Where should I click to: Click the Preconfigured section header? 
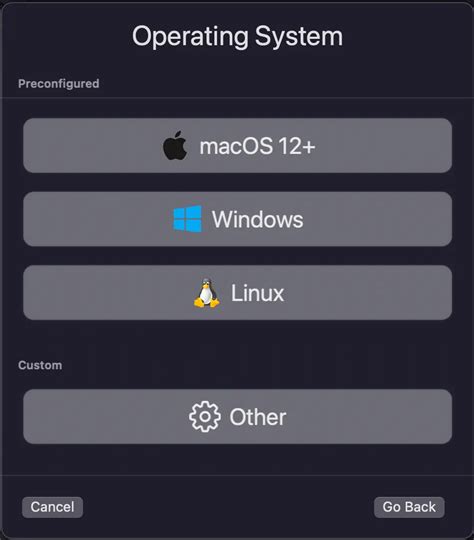59,84
